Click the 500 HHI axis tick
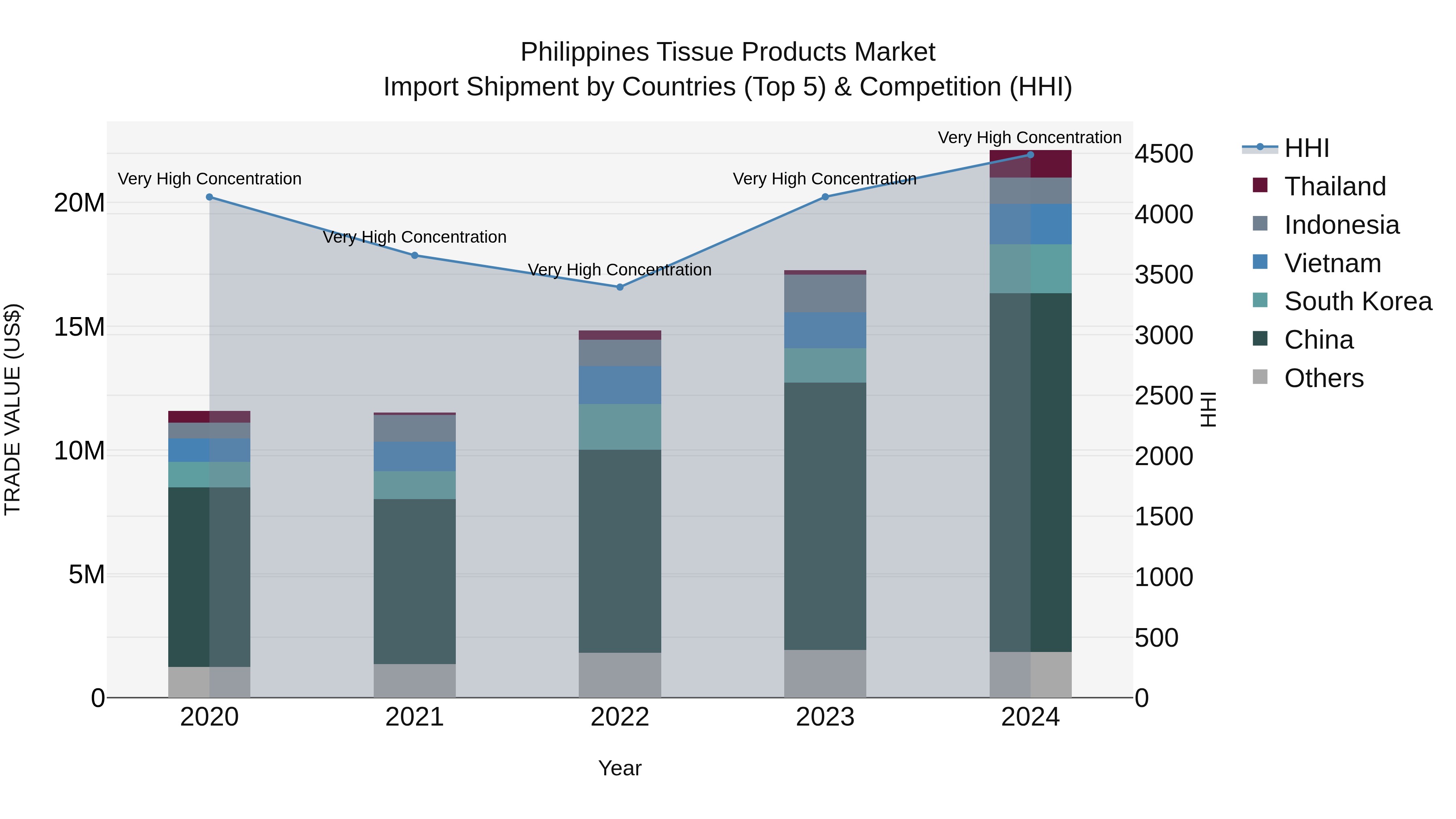 point(1156,637)
